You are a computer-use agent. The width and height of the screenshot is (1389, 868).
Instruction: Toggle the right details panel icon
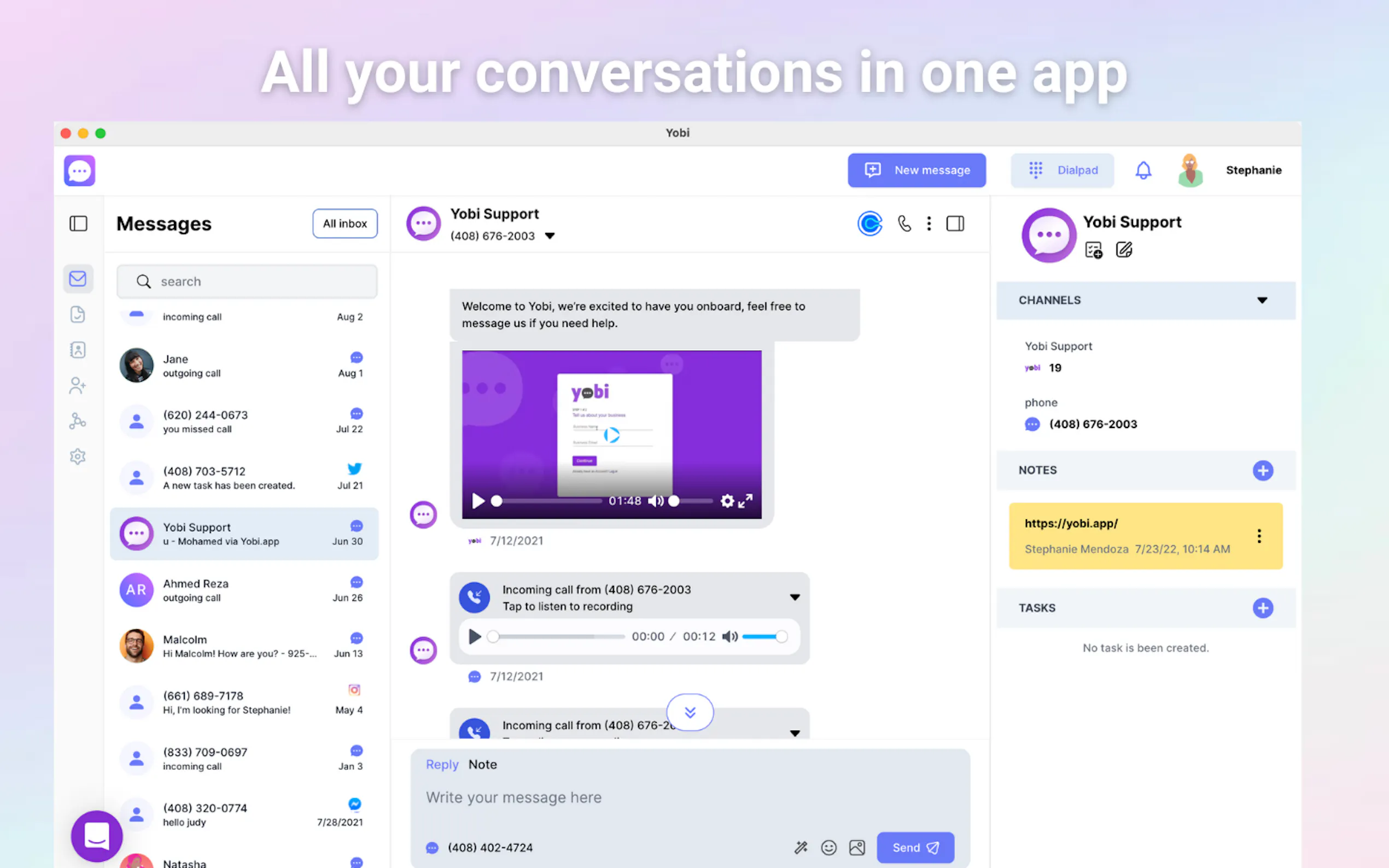point(955,224)
